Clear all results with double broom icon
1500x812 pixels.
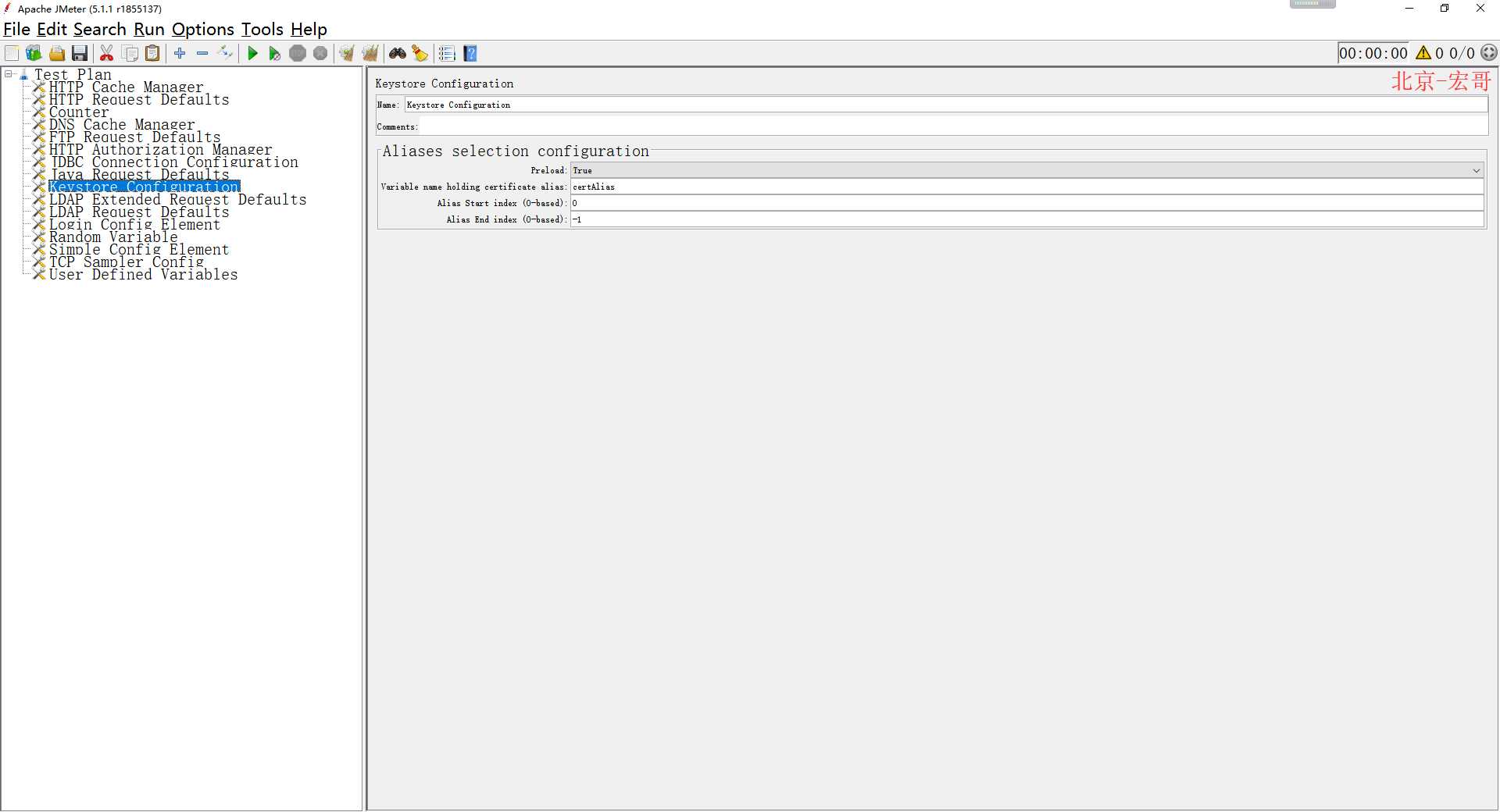click(370, 53)
